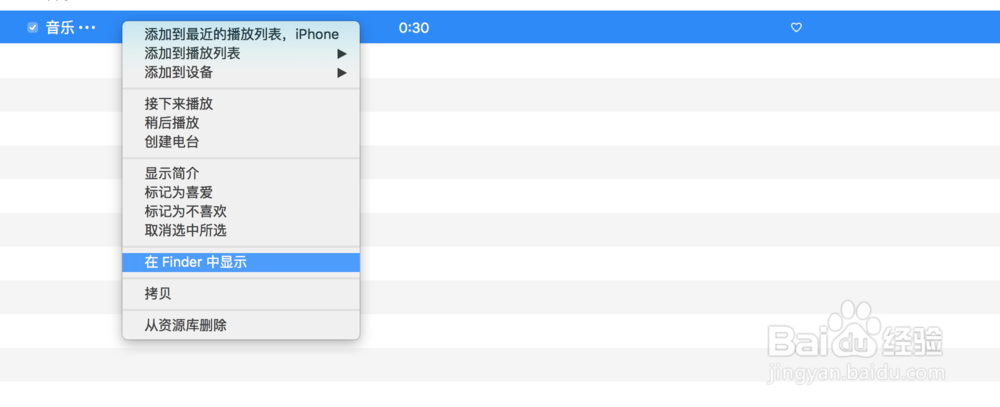Mark song with 标记为喜爱
Viewport: 1000px width, 407px height.
178,192
